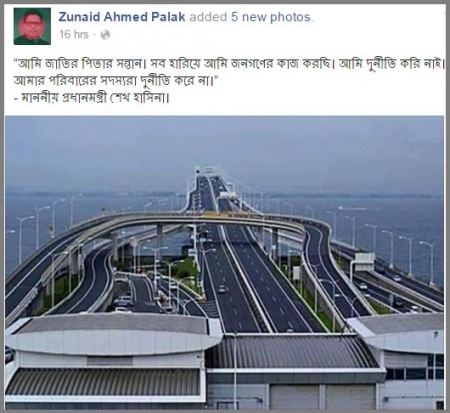This screenshot has width=450, height=413.
Task: Click the globe public audience icon
Action: pos(105,35)
